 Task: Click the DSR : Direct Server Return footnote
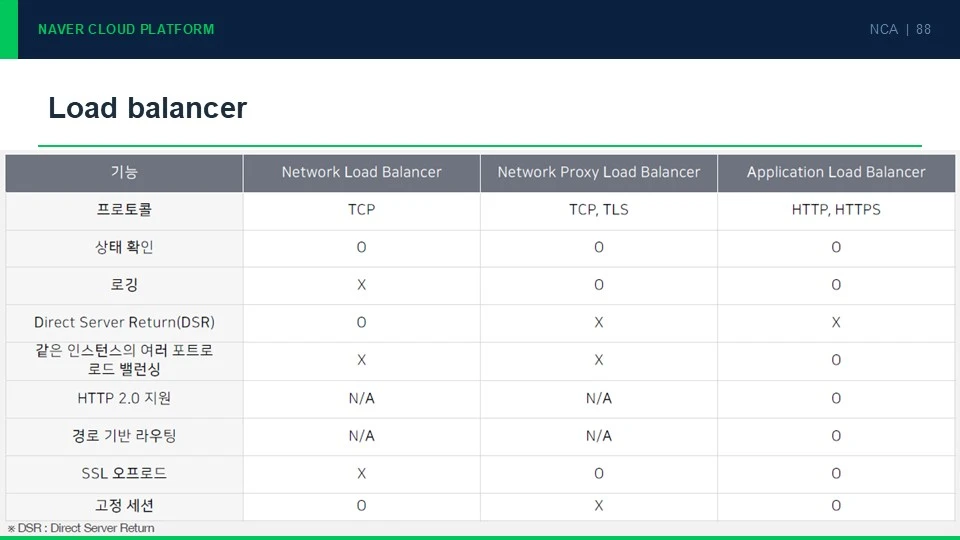(x=81, y=528)
